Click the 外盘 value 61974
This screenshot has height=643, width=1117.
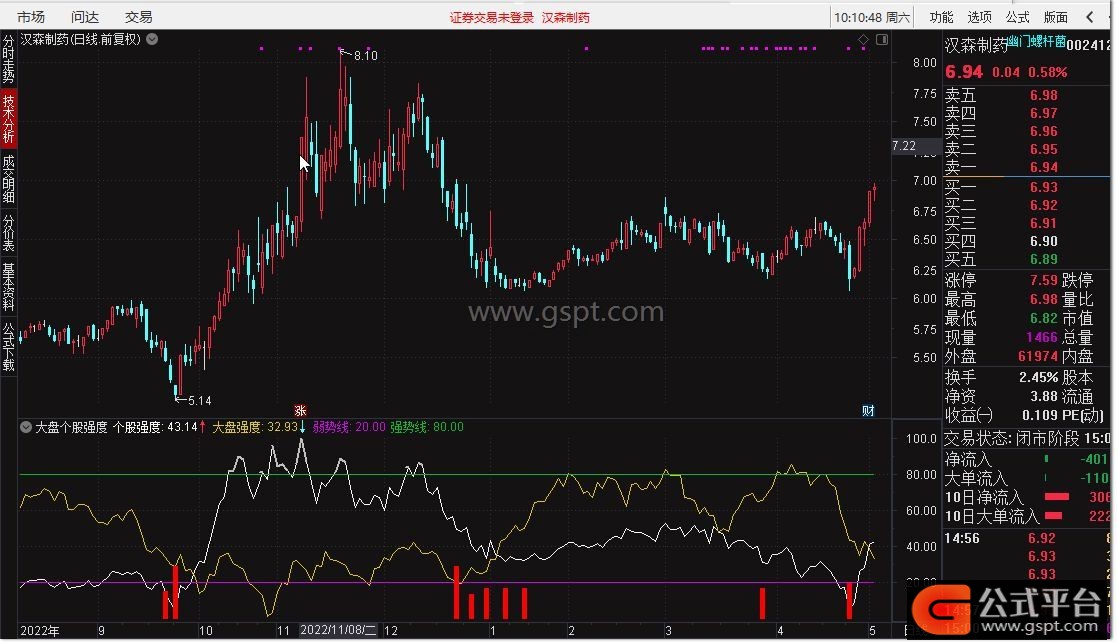point(1038,356)
